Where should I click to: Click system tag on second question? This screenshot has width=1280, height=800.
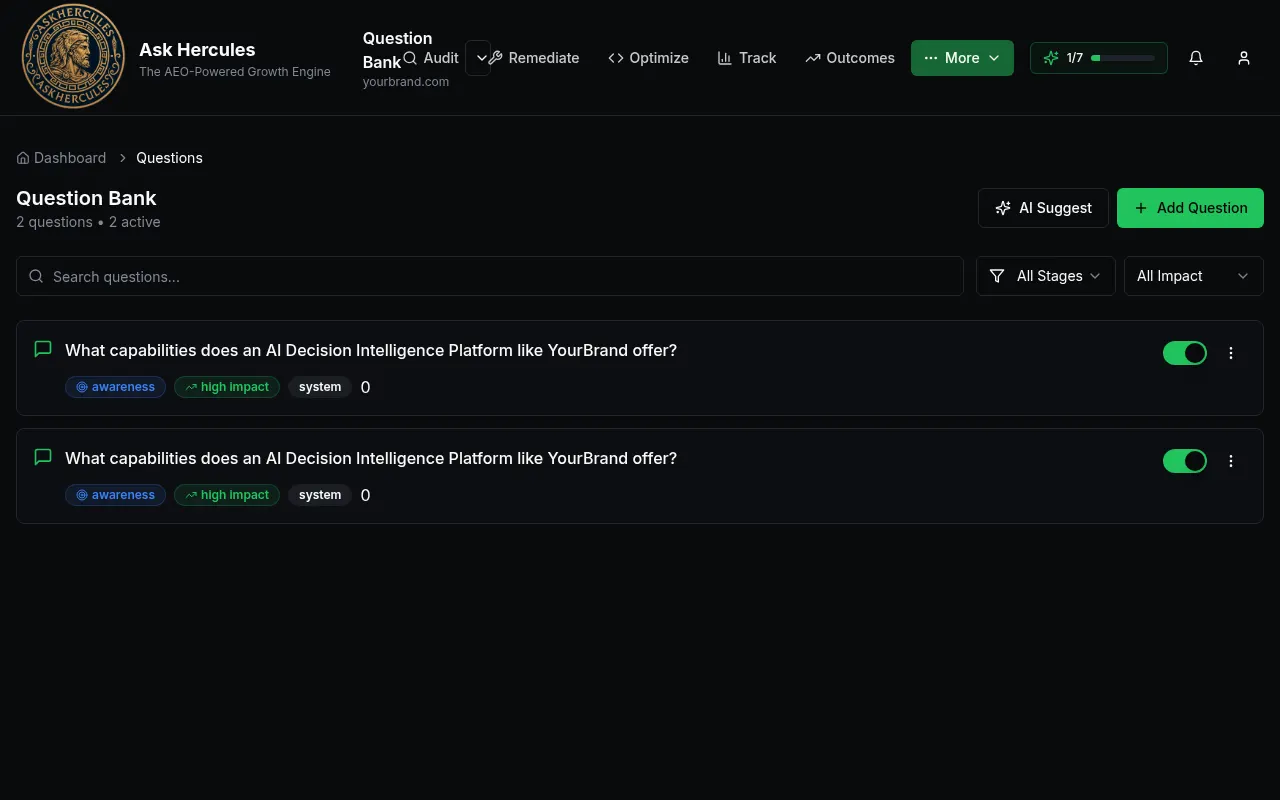click(320, 495)
